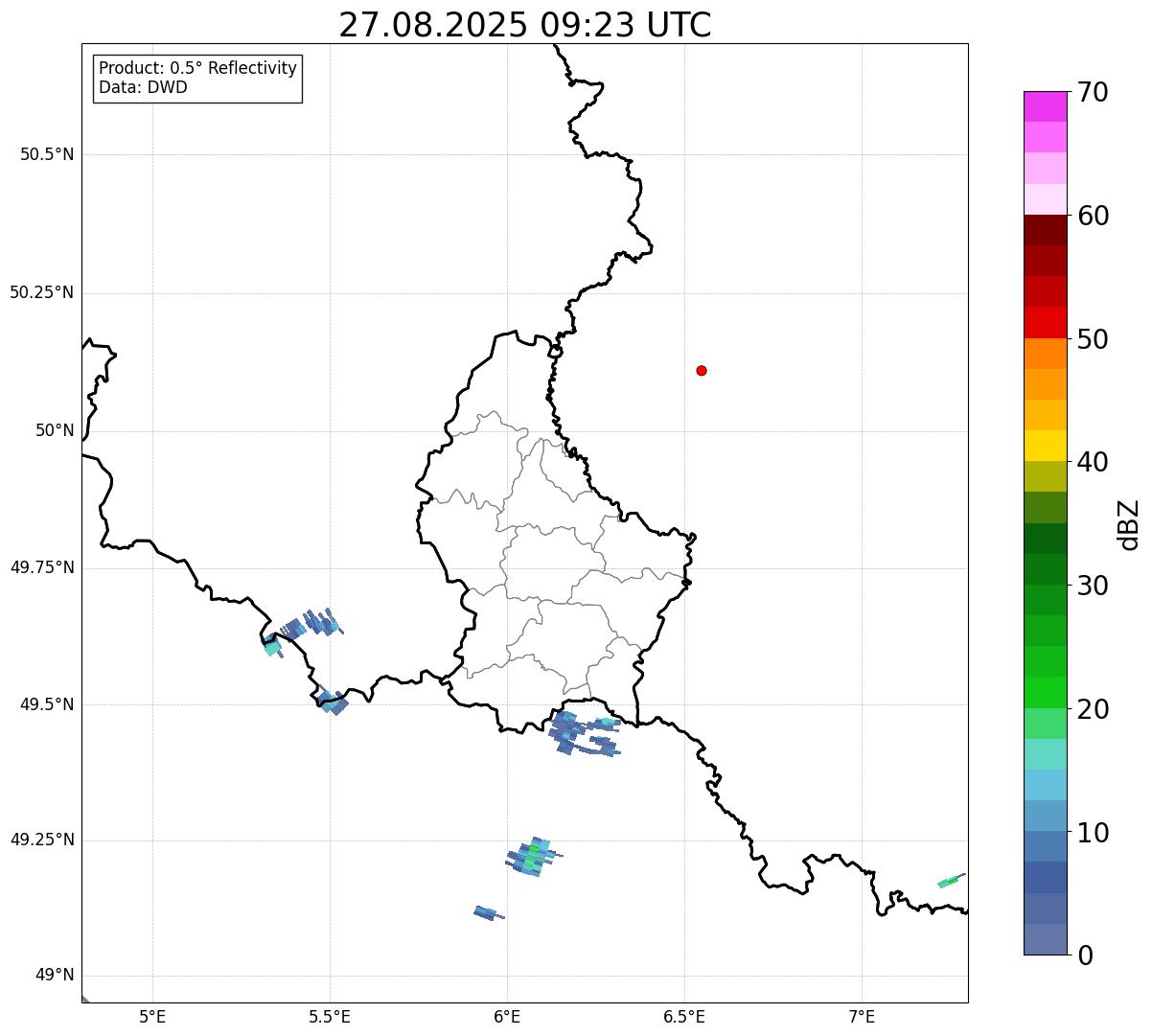Click the latitude label "50°N"
The height and width of the screenshot is (1036, 1152).
[55, 430]
